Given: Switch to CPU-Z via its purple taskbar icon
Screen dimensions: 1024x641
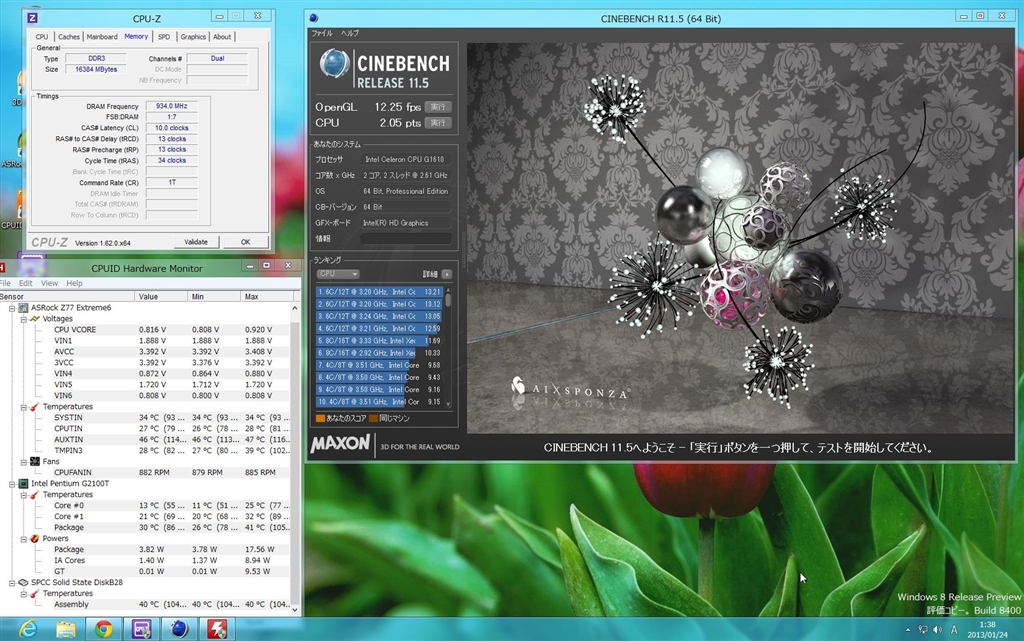Looking at the screenshot, I should coord(140,629).
